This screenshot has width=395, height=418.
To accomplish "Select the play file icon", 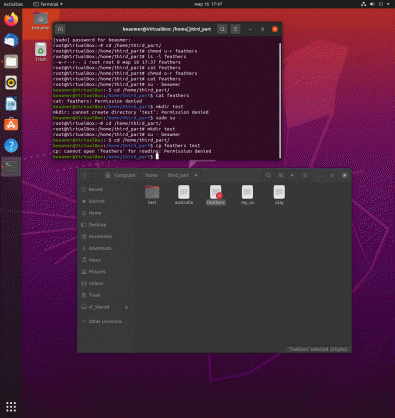I will click(279, 195).
